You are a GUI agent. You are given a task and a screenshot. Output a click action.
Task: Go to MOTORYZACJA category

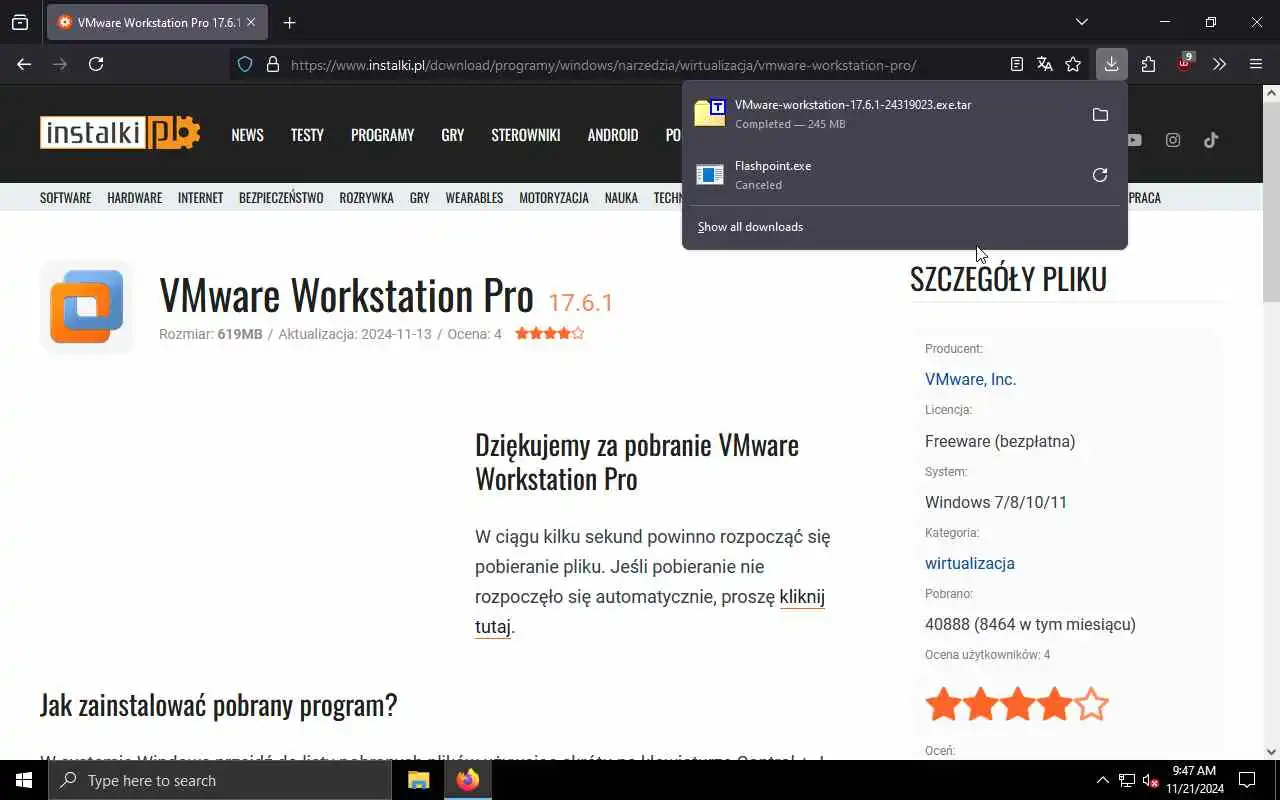point(553,198)
